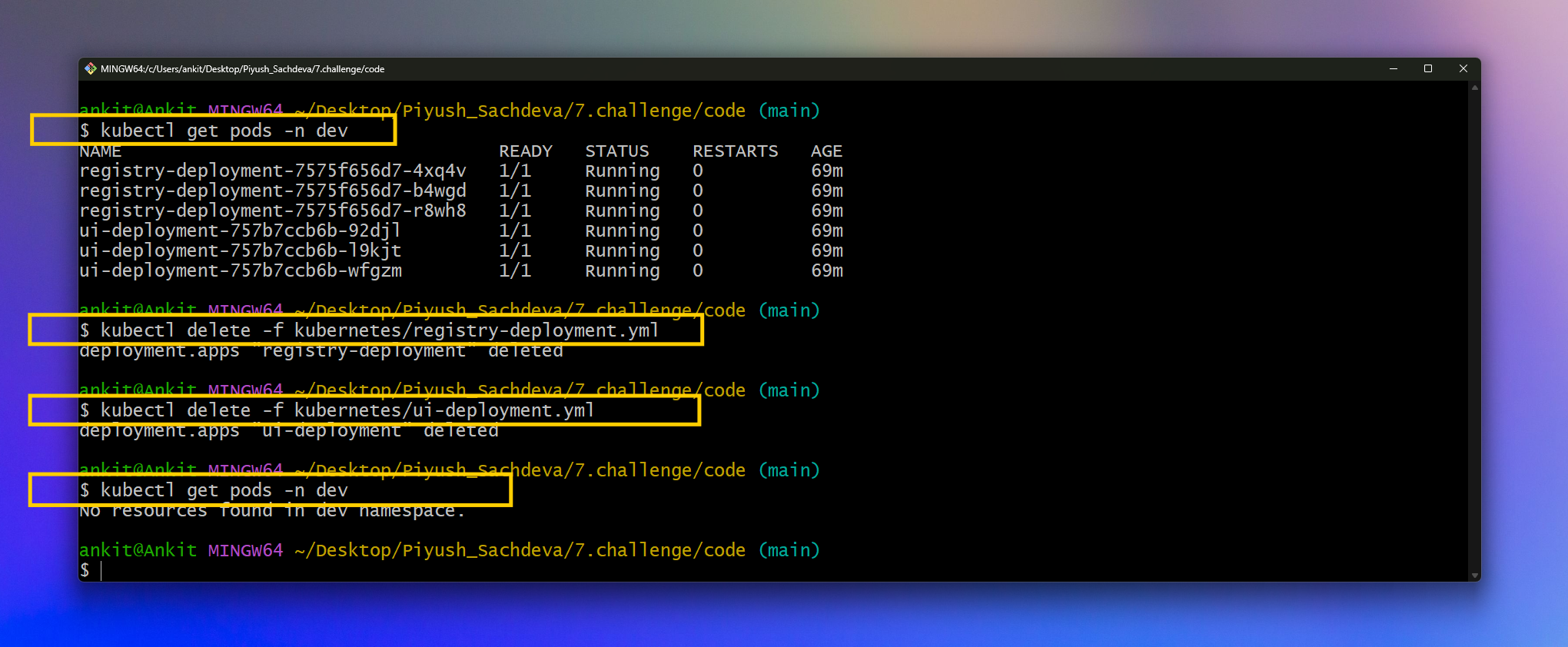Click the registry-deployment.yml delete command line
The image size is (1568, 647).
pos(370,330)
